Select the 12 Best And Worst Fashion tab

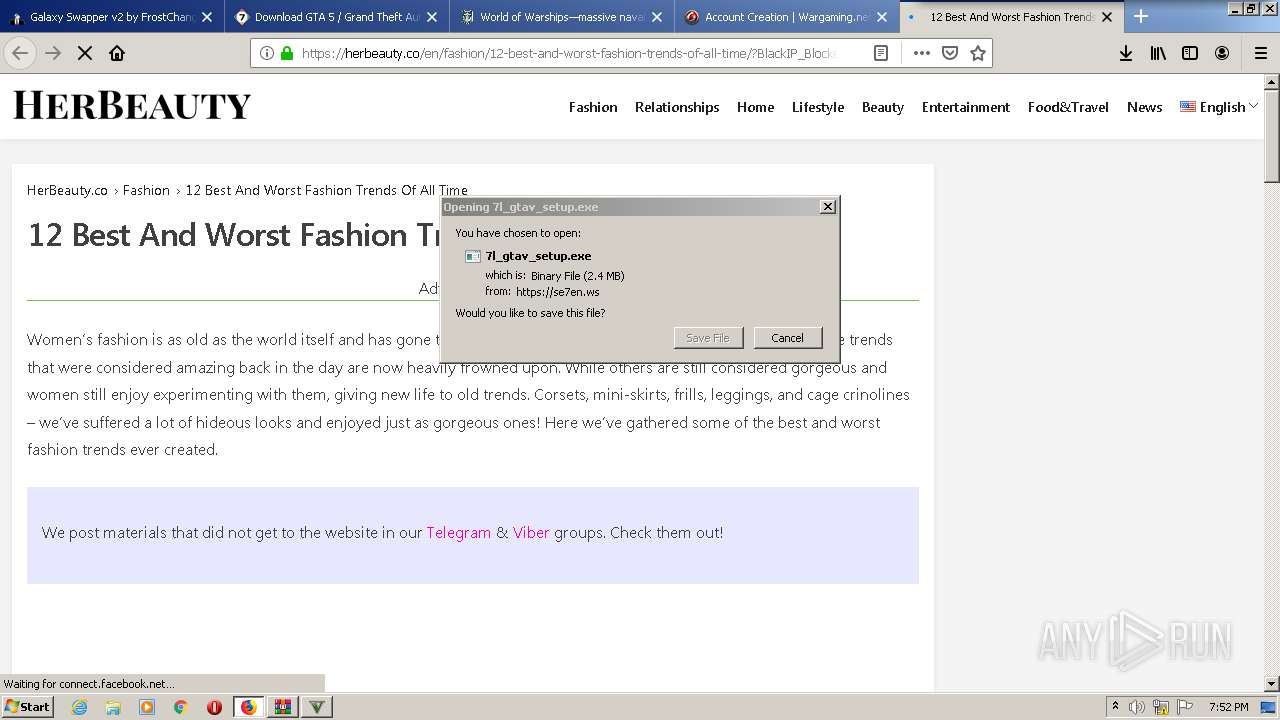click(x=1011, y=17)
